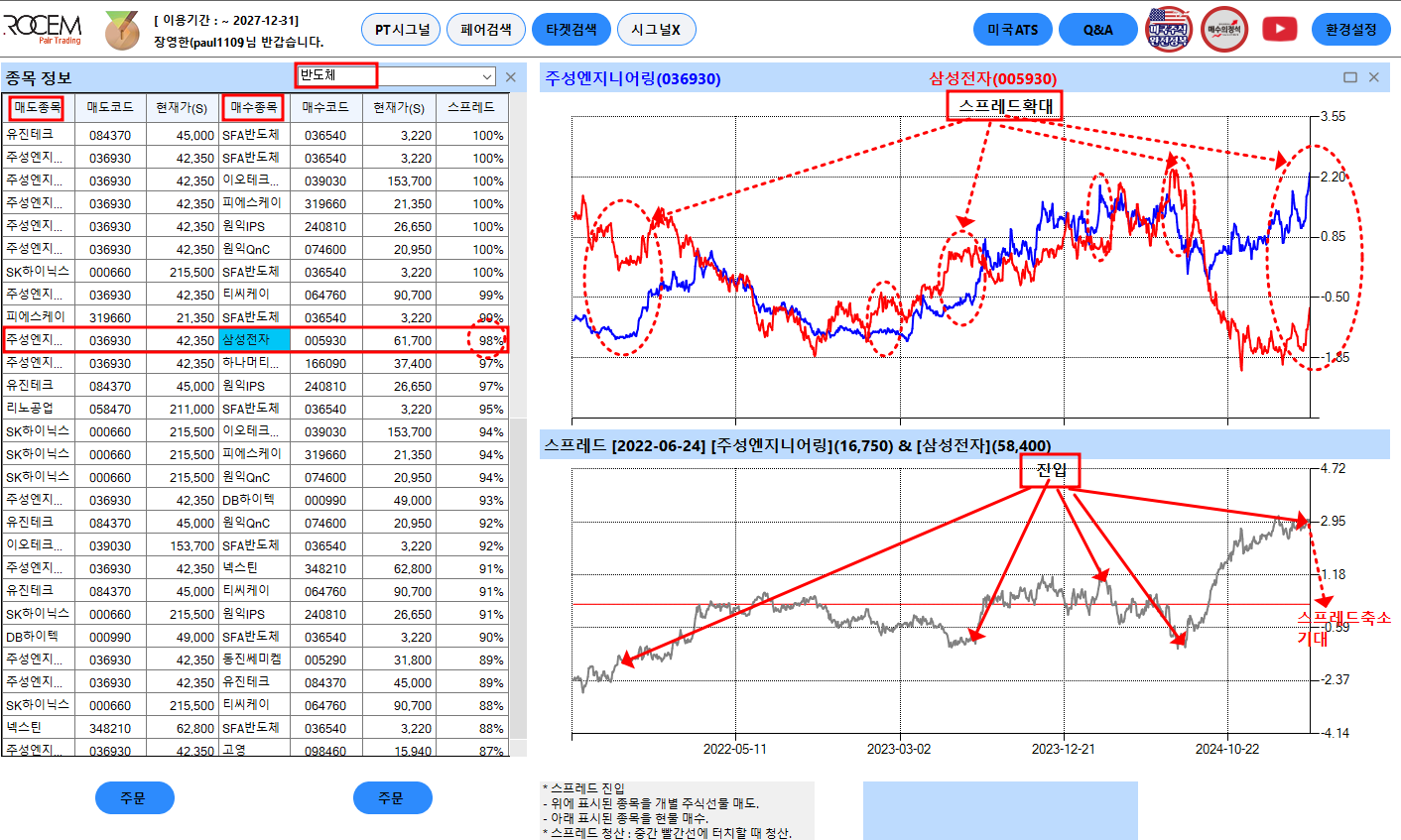
Task: Click the red 삼성전자(005930) chart title
Action: [x=993, y=78]
